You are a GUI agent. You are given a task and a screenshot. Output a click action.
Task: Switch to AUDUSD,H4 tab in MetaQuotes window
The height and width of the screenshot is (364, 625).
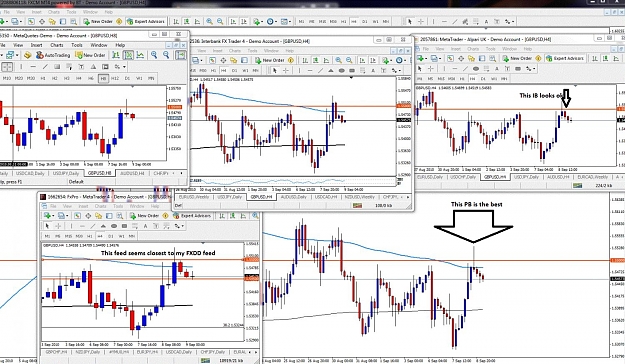tap(132, 173)
